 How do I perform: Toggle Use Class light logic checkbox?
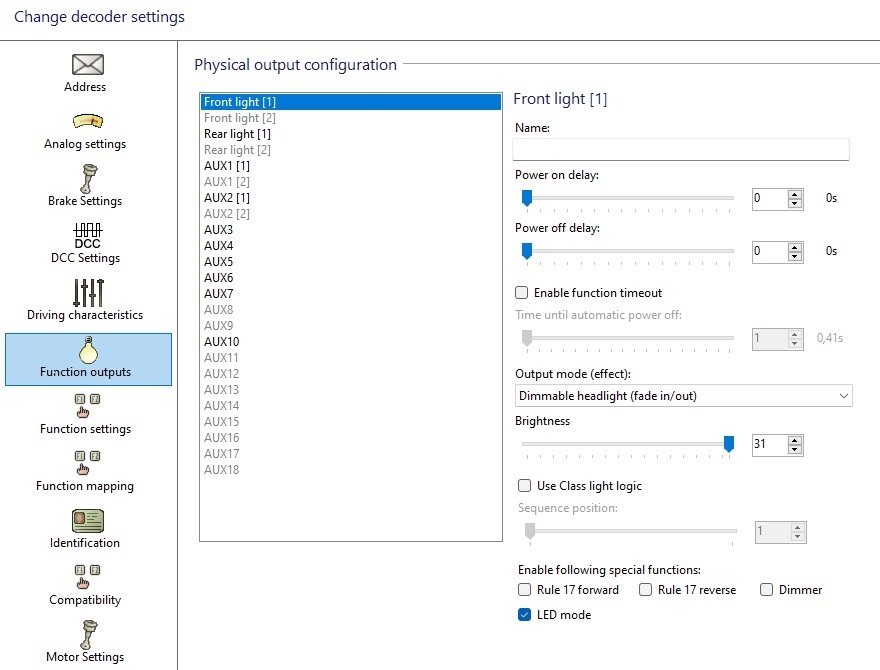click(x=524, y=486)
